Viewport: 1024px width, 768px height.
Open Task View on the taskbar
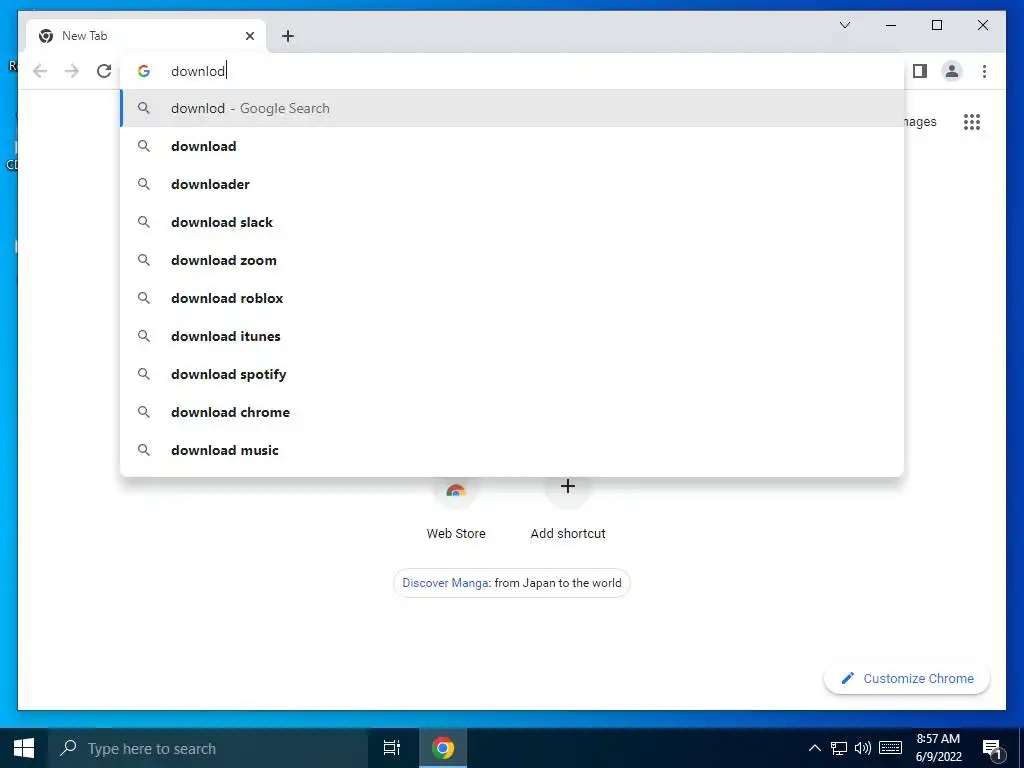[x=391, y=748]
